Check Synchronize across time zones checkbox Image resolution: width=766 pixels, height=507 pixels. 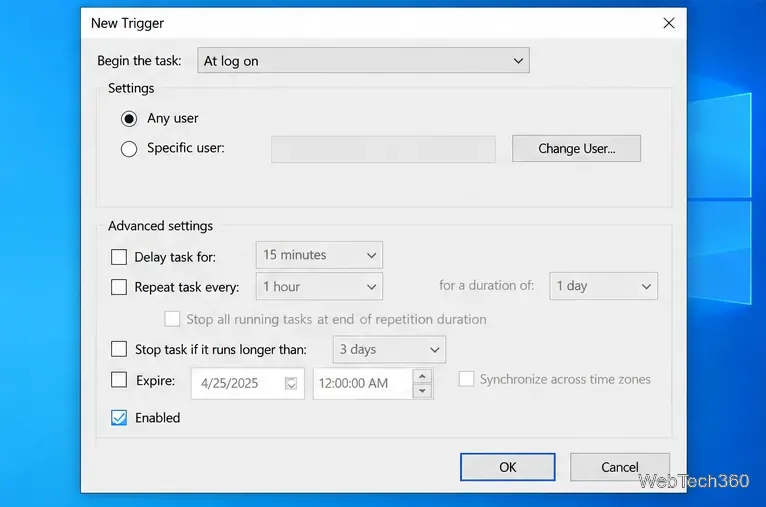coord(466,379)
